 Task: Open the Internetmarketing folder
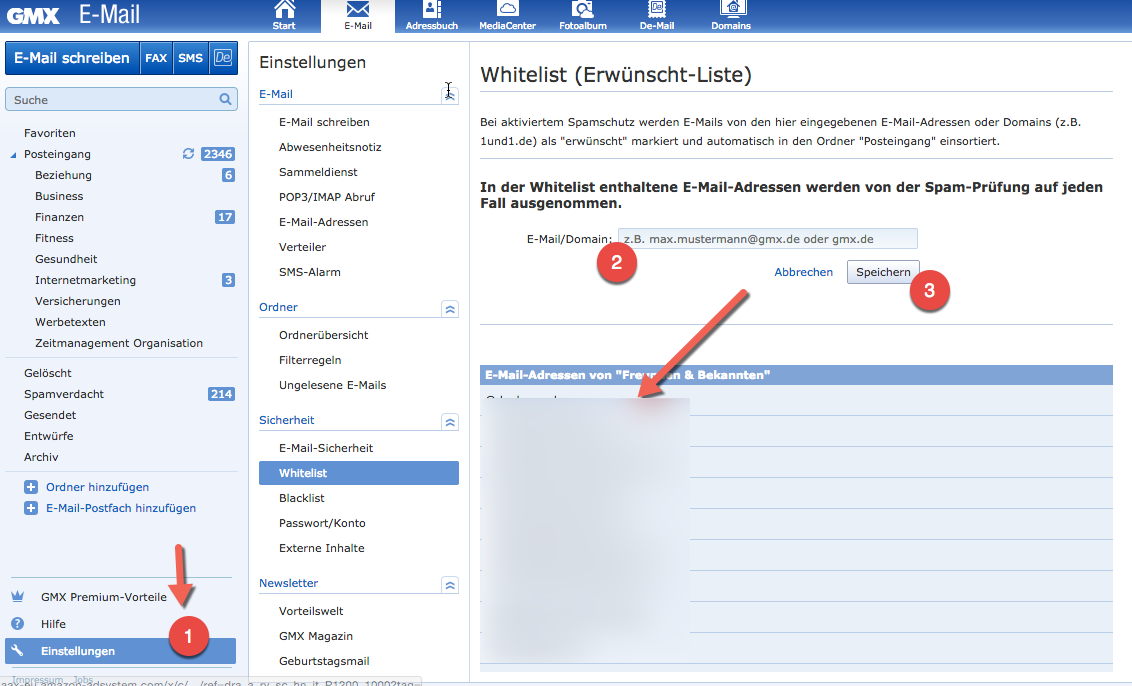click(x=85, y=279)
